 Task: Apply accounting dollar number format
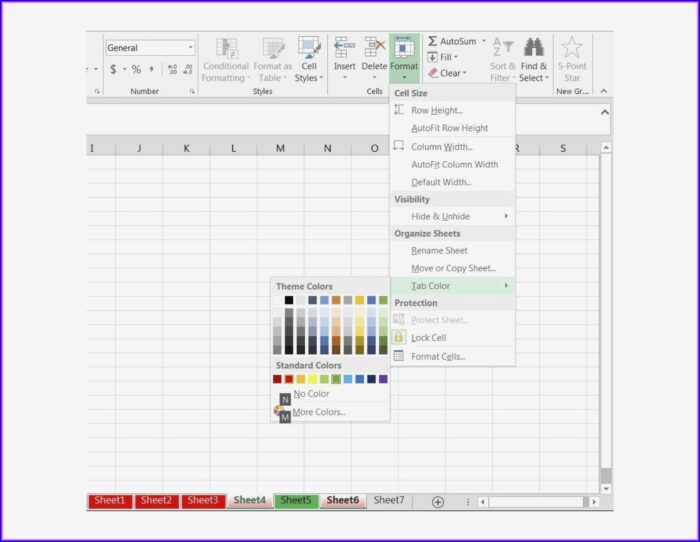pyautogui.click(x=113, y=69)
